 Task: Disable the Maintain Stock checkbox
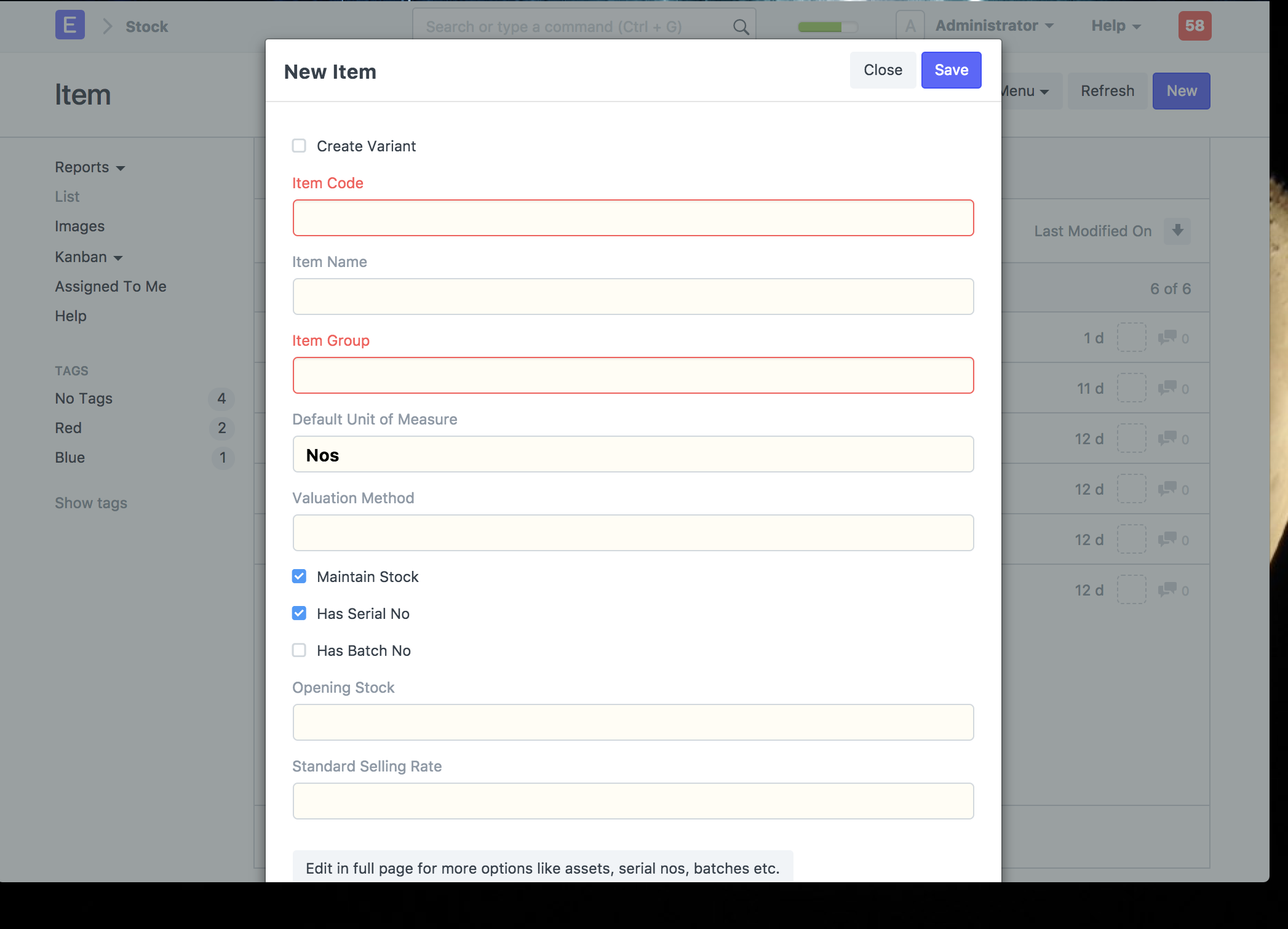click(299, 576)
